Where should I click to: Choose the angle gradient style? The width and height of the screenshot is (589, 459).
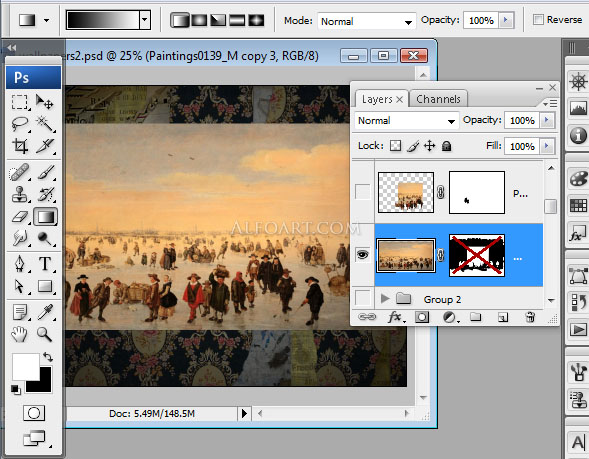(x=218, y=20)
